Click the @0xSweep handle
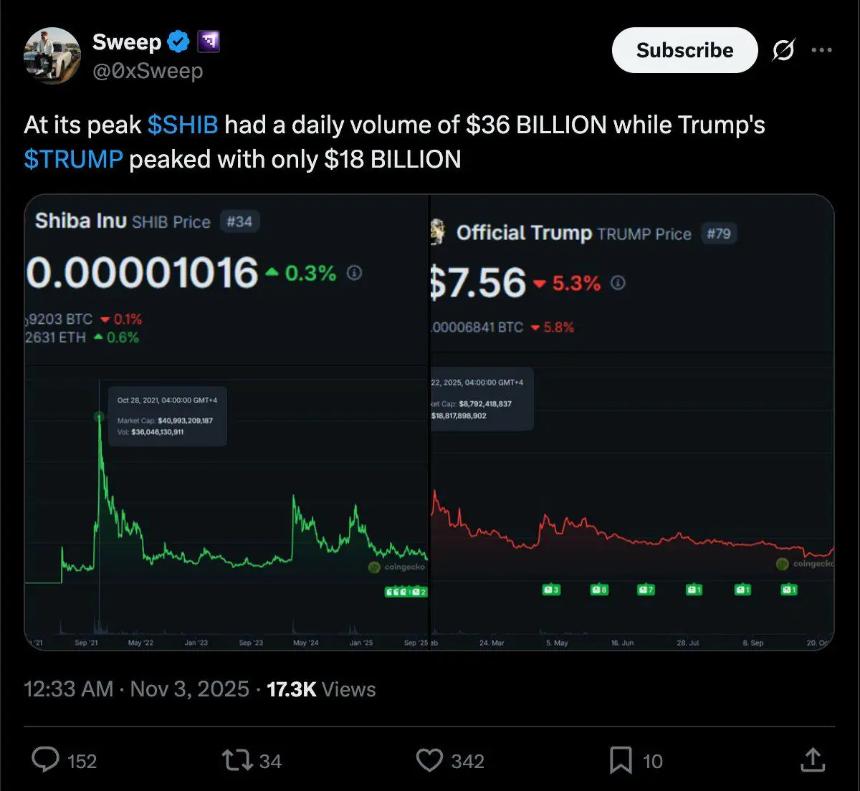The image size is (860, 791). point(147,71)
